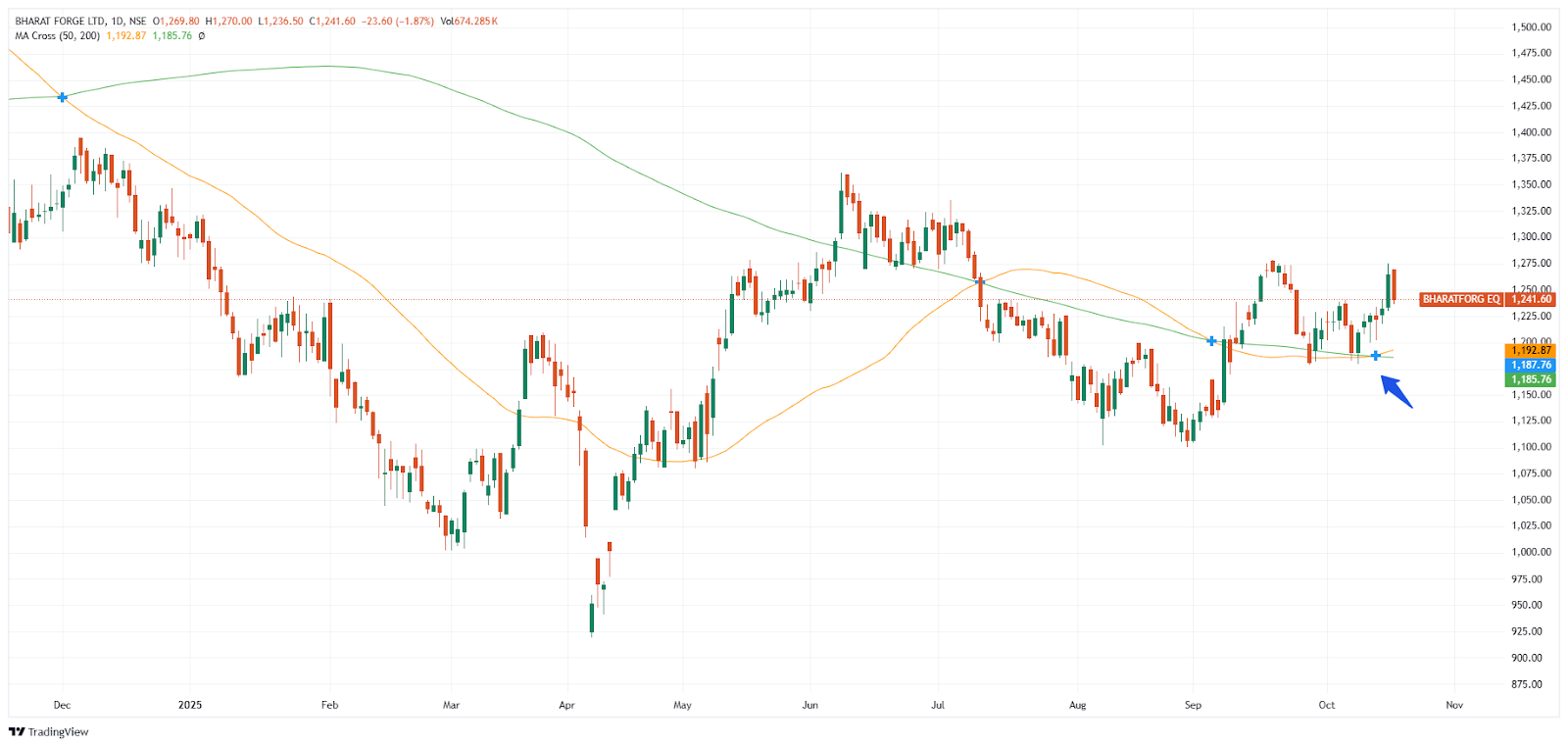
Task: Click the Nov label on time axis
Action: tap(1454, 705)
